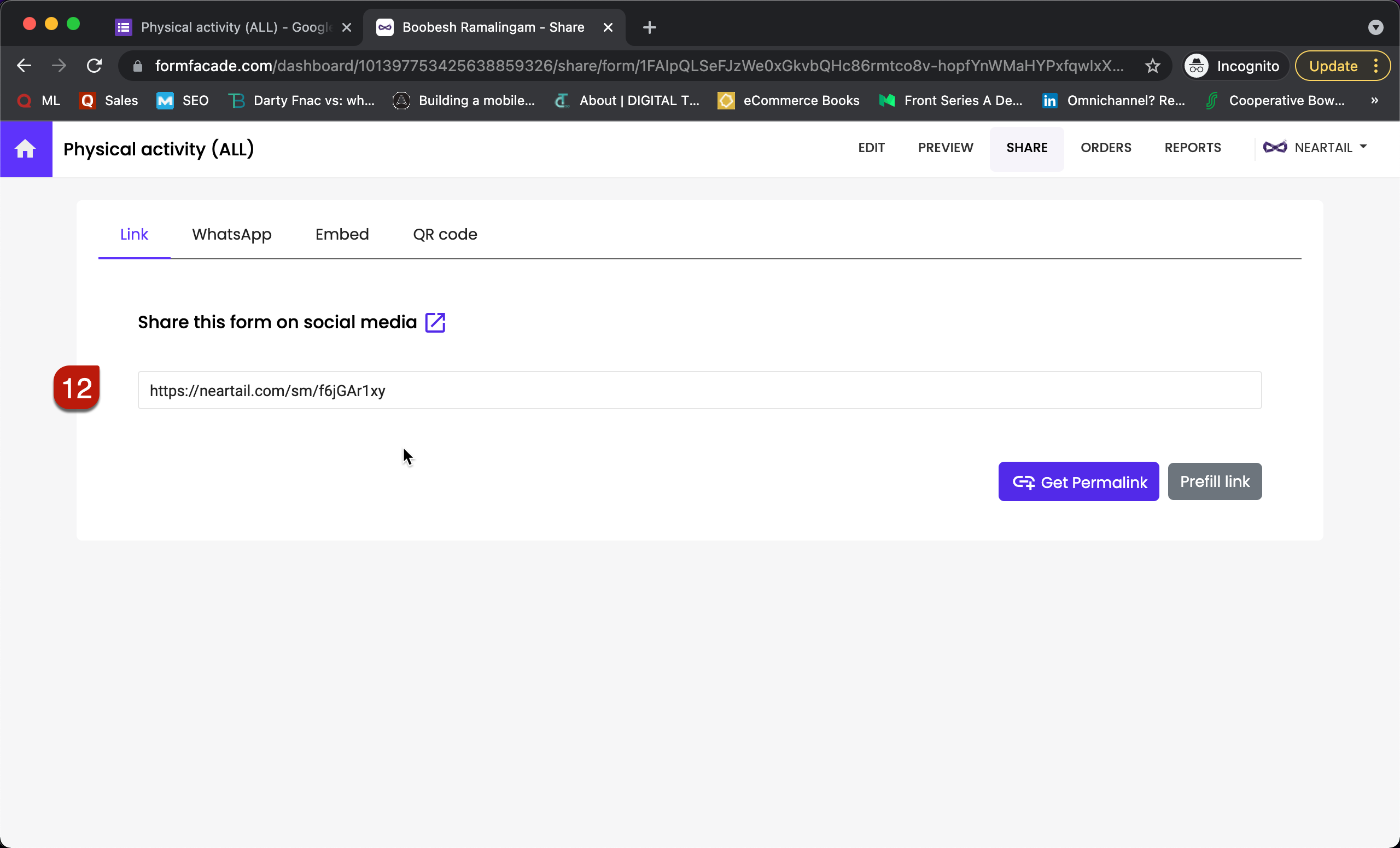Image resolution: width=1400 pixels, height=848 pixels.
Task: Open the Omnichannel LinkedIn bookmark
Action: (x=1113, y=101)
